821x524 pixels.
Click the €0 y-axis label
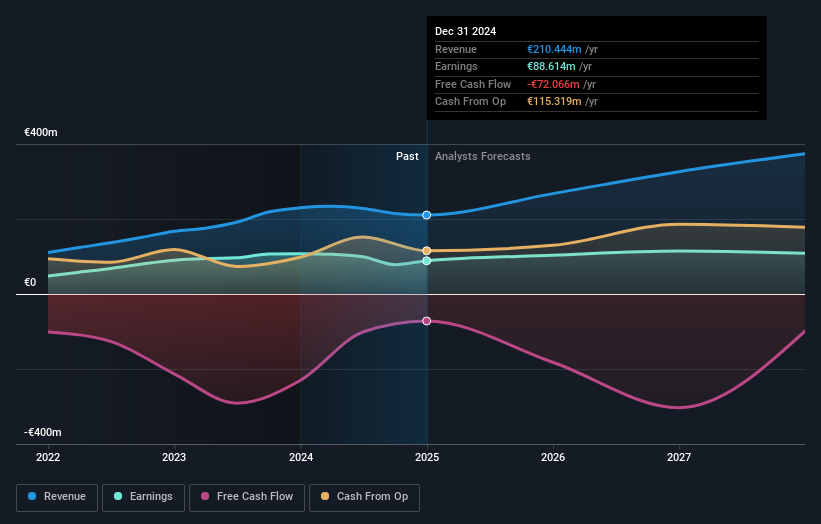pyautogui.click(x=30, y=283)
